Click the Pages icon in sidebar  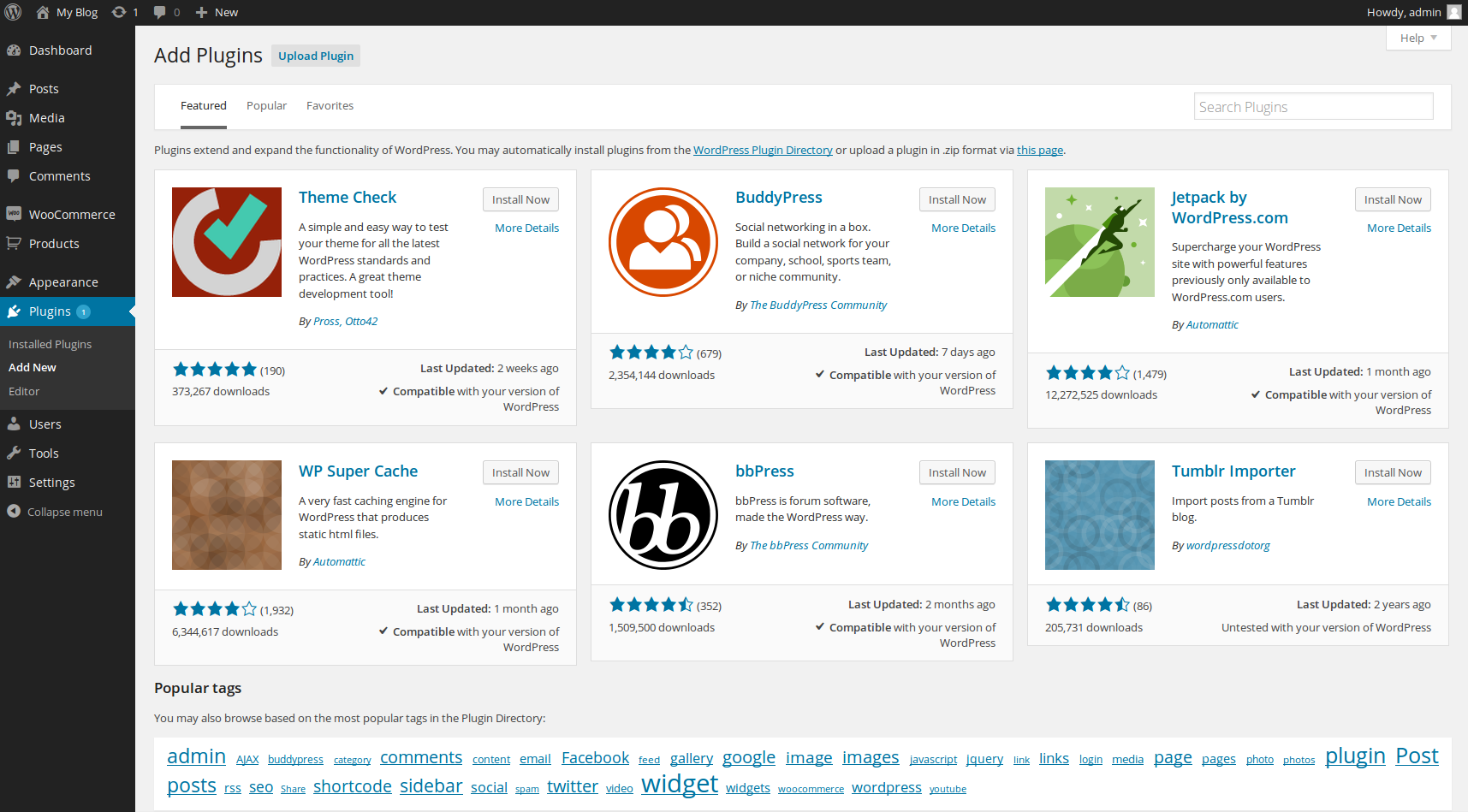(x=14, y=147)
